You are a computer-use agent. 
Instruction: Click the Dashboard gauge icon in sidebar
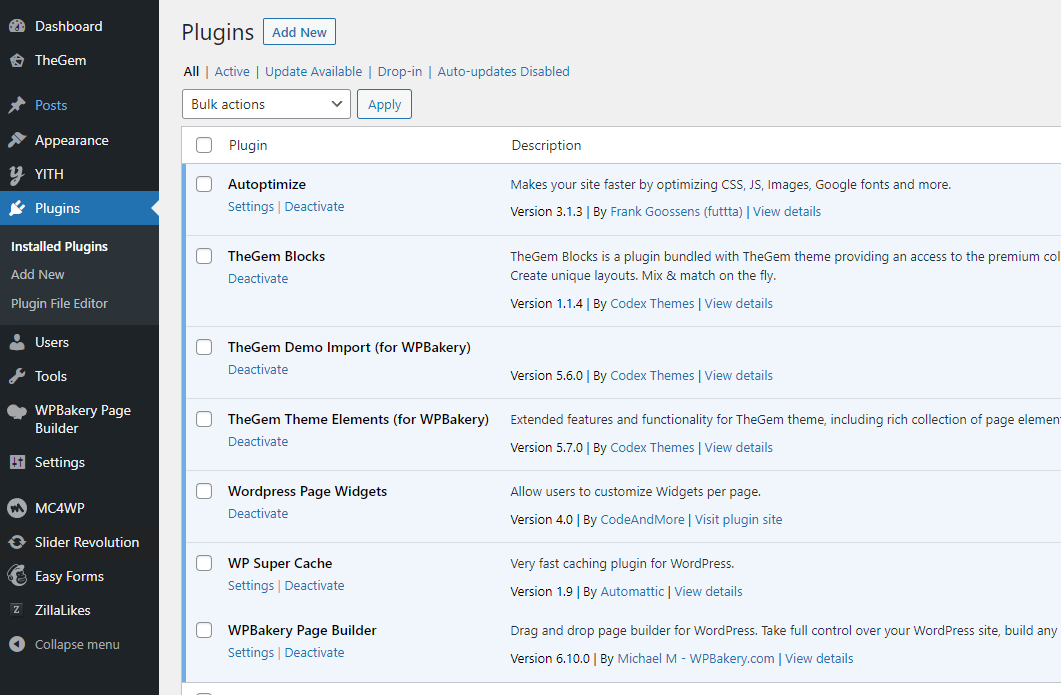pos(17,26)
